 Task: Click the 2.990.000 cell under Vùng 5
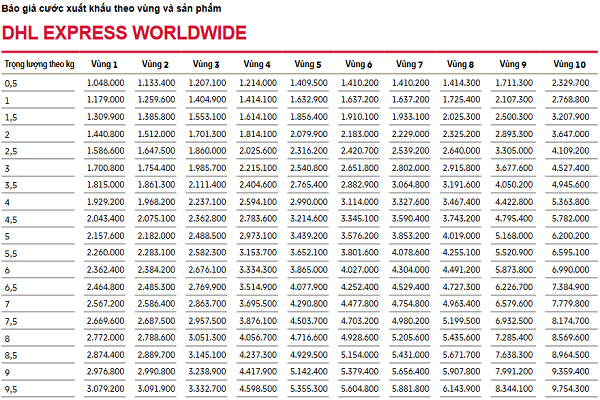click(x=309, y=201)
